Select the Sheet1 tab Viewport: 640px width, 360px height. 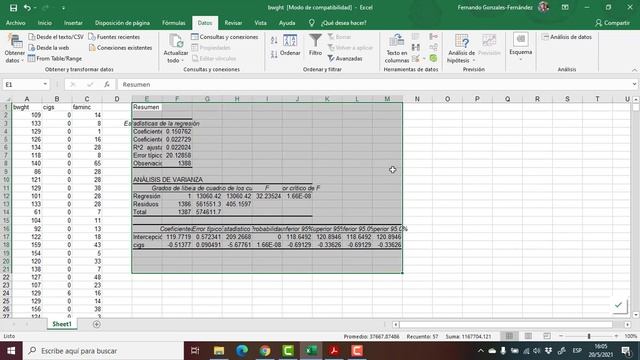click(x=62, y=324)
